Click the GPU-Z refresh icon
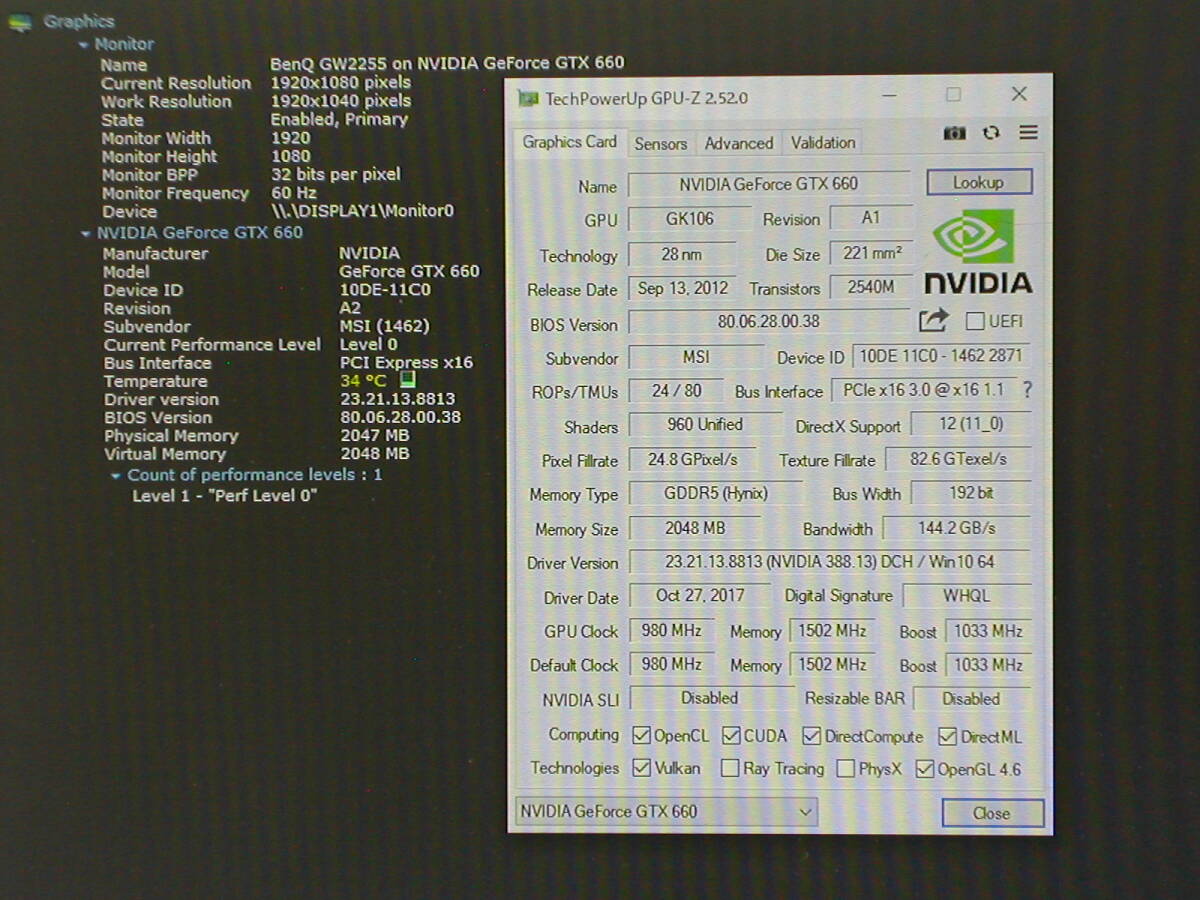 (x=991, y=133)
